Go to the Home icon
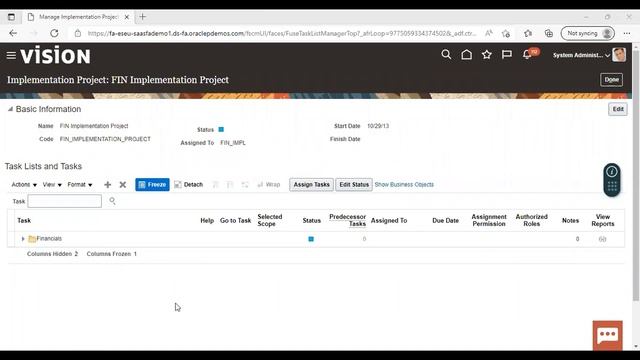The image size is (640, 360). (467, 55)
